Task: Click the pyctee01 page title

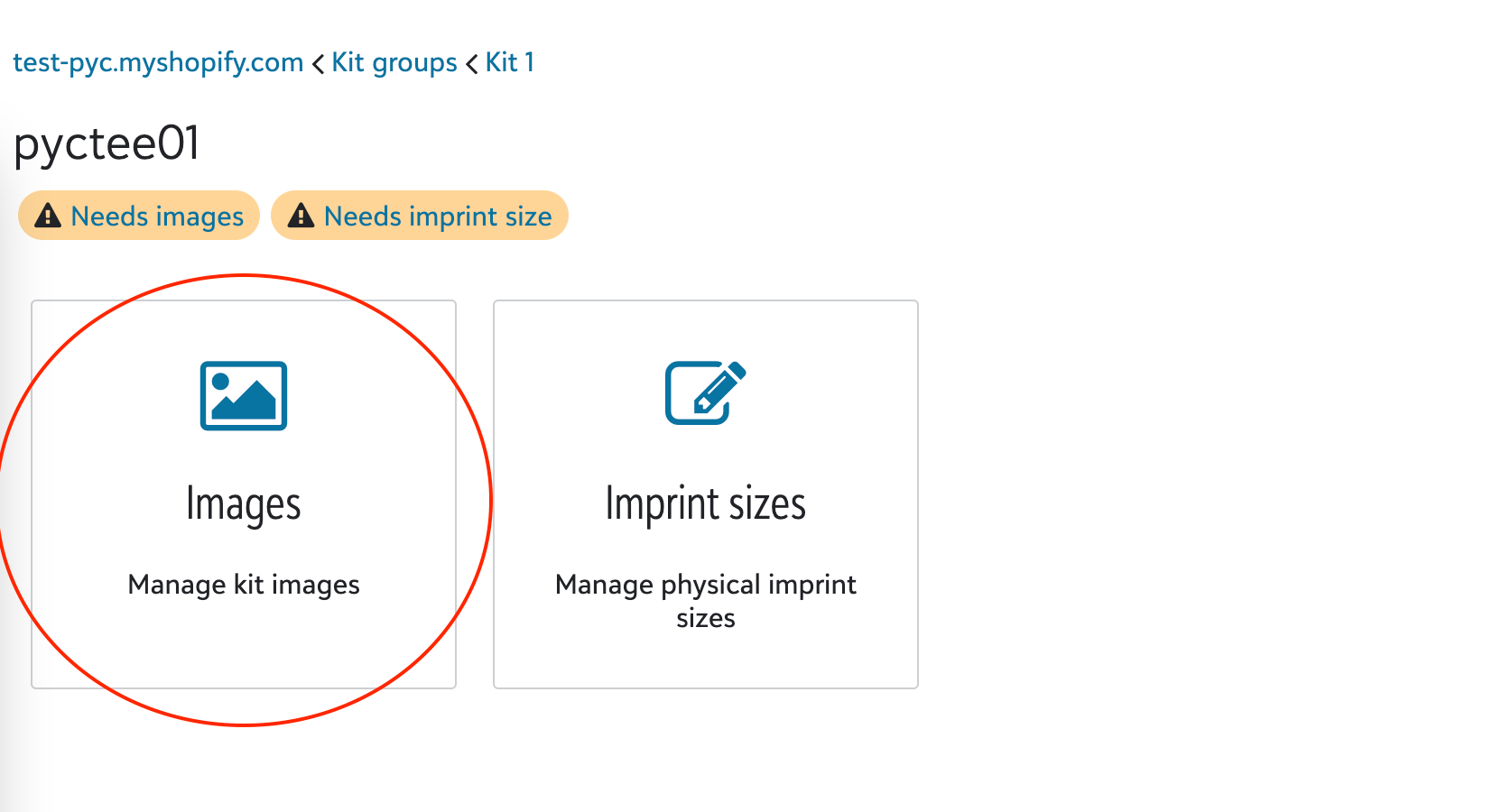Action: coord(107,143)
